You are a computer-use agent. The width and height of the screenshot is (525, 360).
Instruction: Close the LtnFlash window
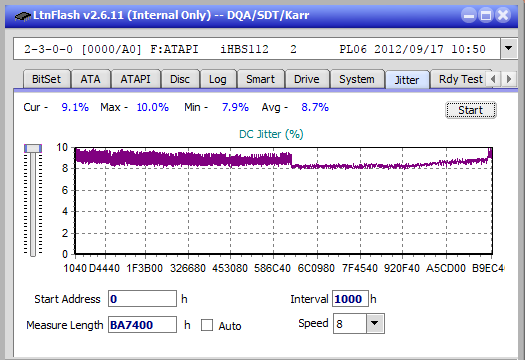(503, 15)
